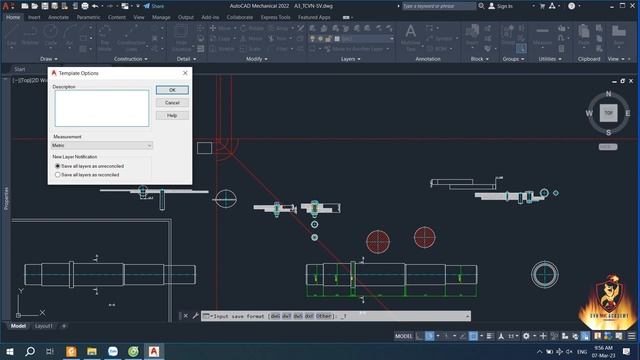640x360 pixels.
Task: Click the keyword search field in title bar
Action: coord(439,6)
